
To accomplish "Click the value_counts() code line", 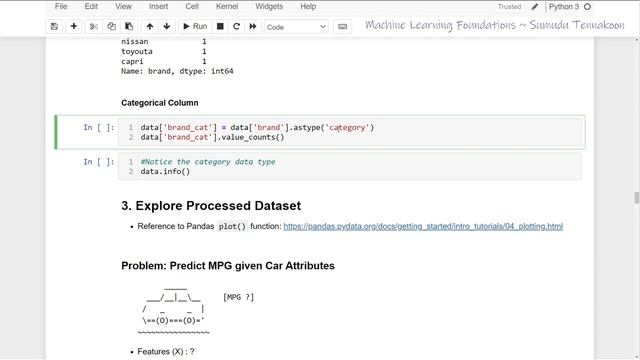I will [x=212, y=137].
